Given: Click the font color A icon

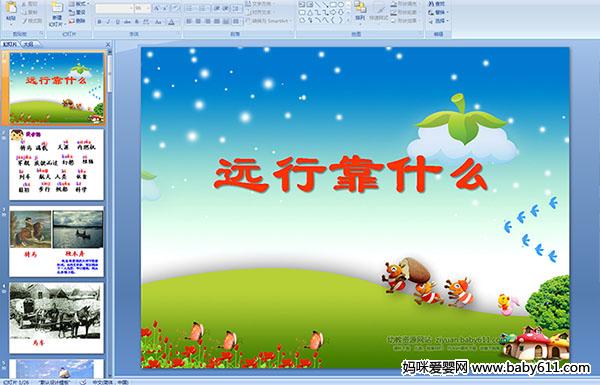Looking at the screenshot, I should coord(171,22).
